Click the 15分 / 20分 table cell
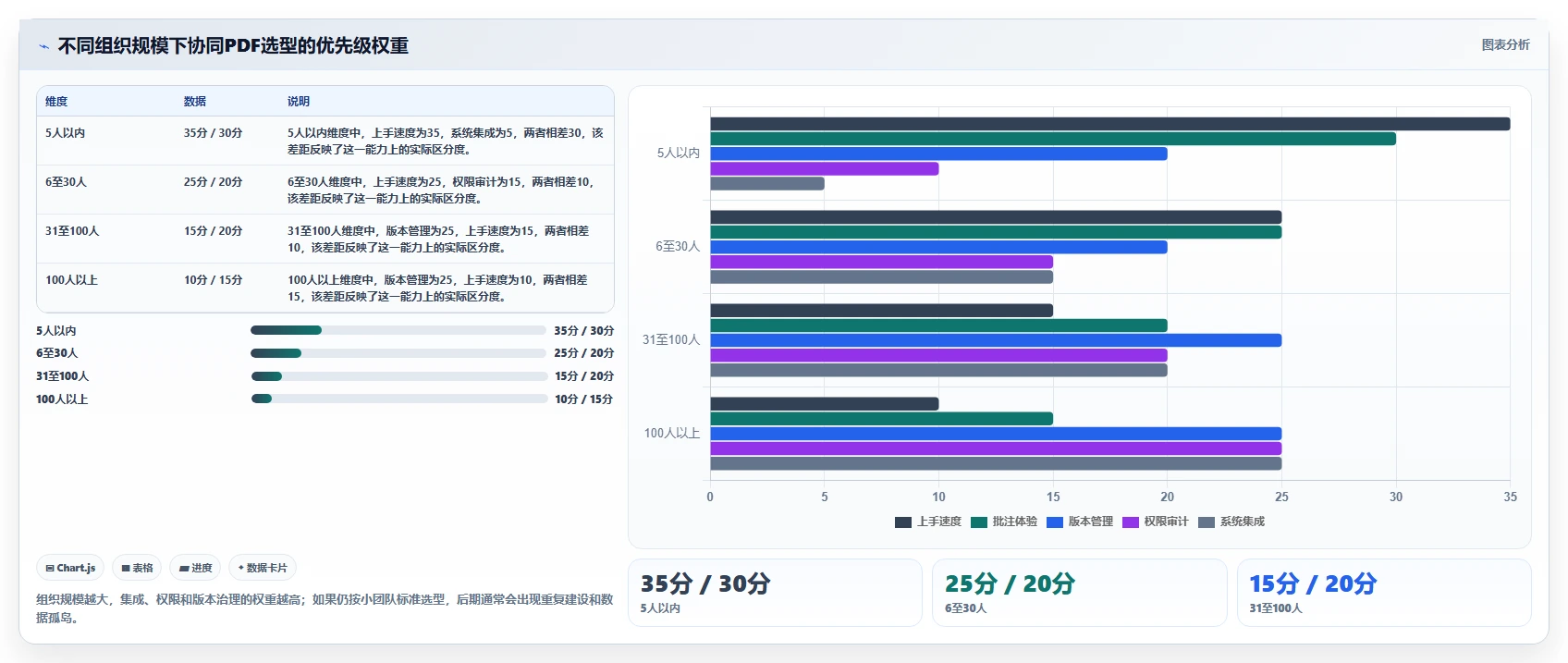 point(213,231)
